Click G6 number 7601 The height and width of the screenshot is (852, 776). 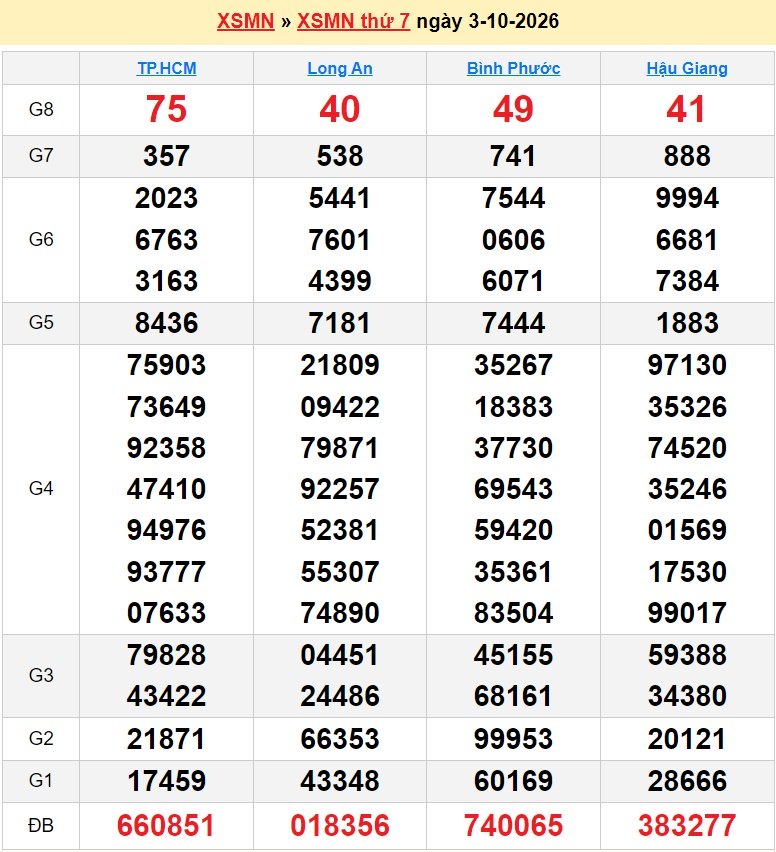click(340, 240)
